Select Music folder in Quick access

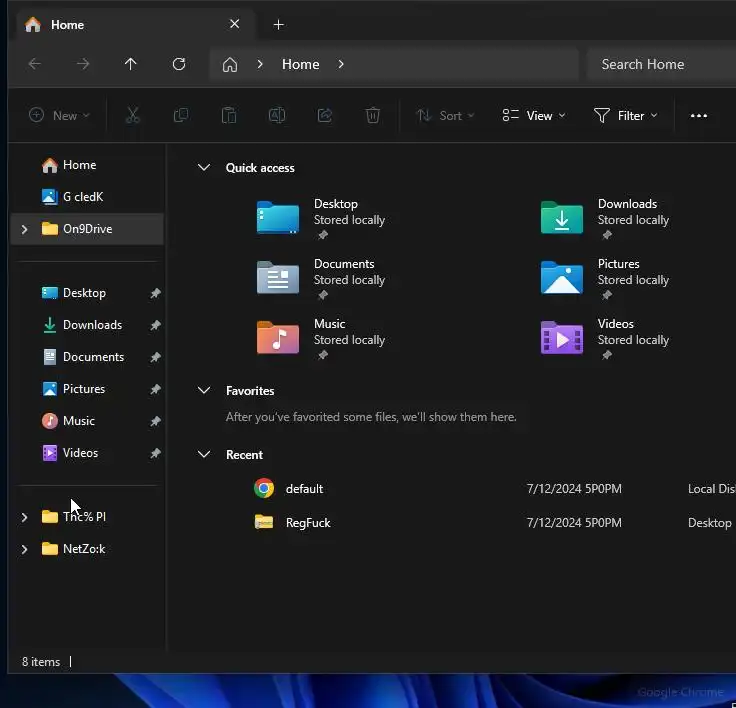click(x=321, y=338)
